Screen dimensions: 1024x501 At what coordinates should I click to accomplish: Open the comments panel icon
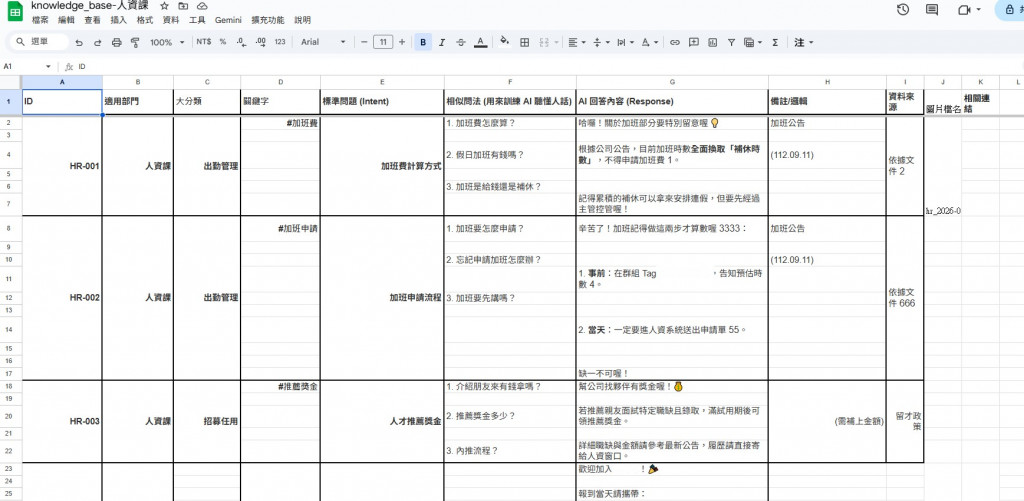tap(932, 10)
